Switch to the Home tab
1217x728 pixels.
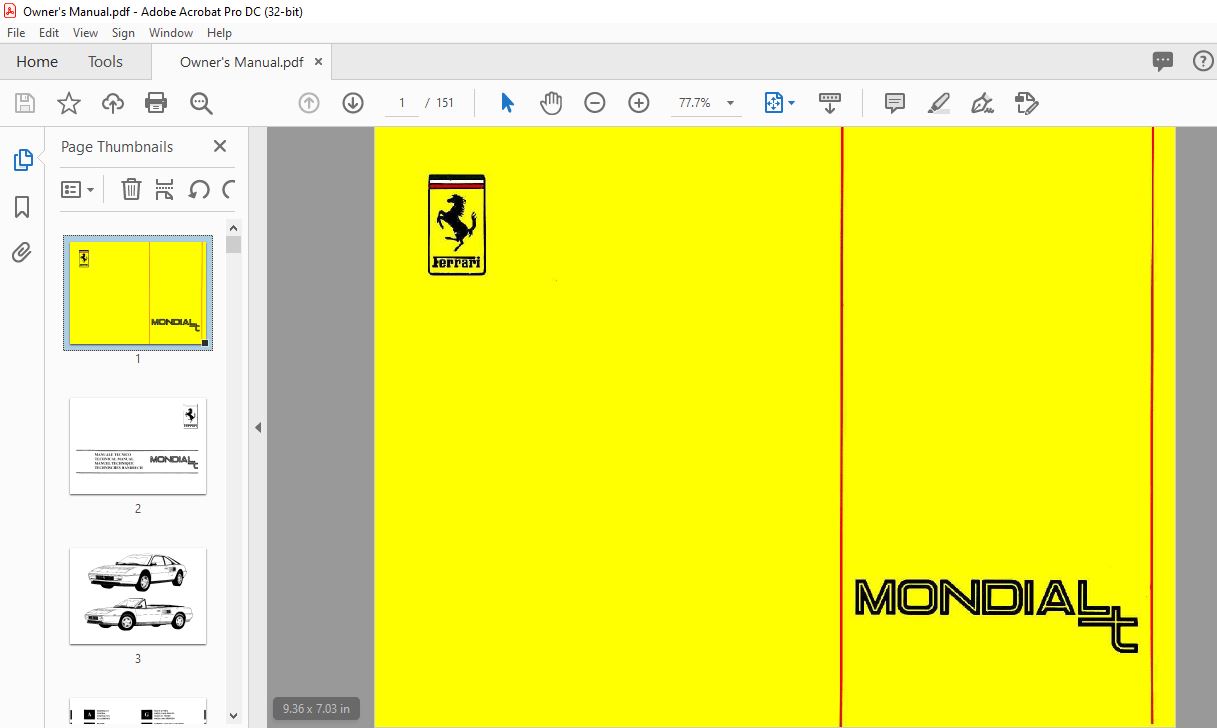click(x=37, y=62)
